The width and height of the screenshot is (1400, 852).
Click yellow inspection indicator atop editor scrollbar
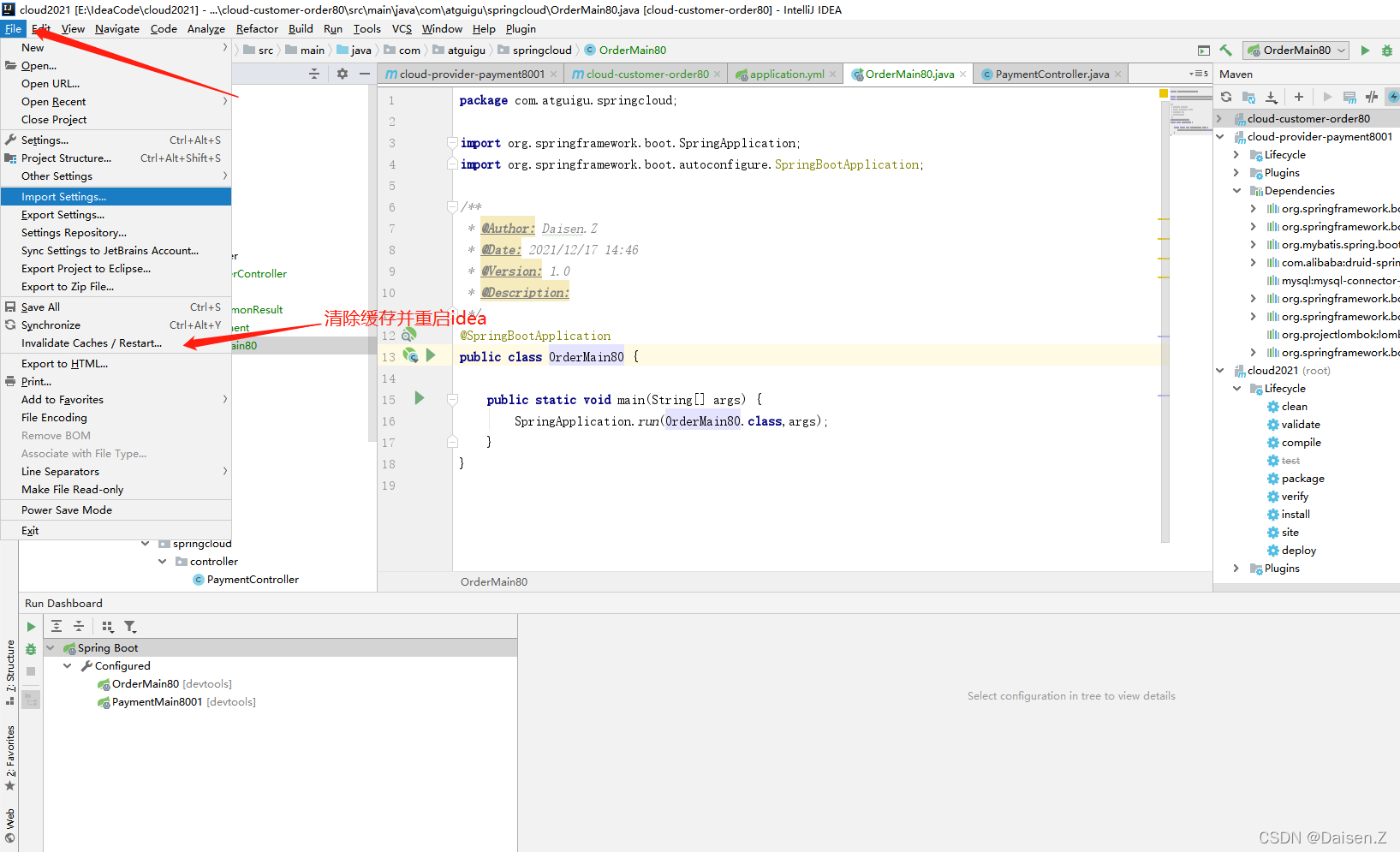point(1164,92)
